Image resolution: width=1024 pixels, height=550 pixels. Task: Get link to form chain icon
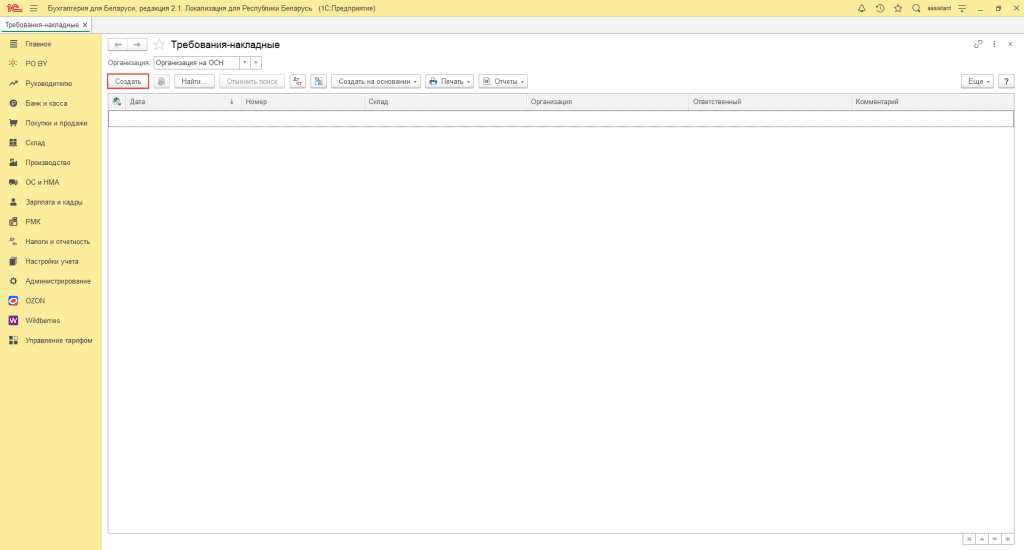(x=978, y=44)
